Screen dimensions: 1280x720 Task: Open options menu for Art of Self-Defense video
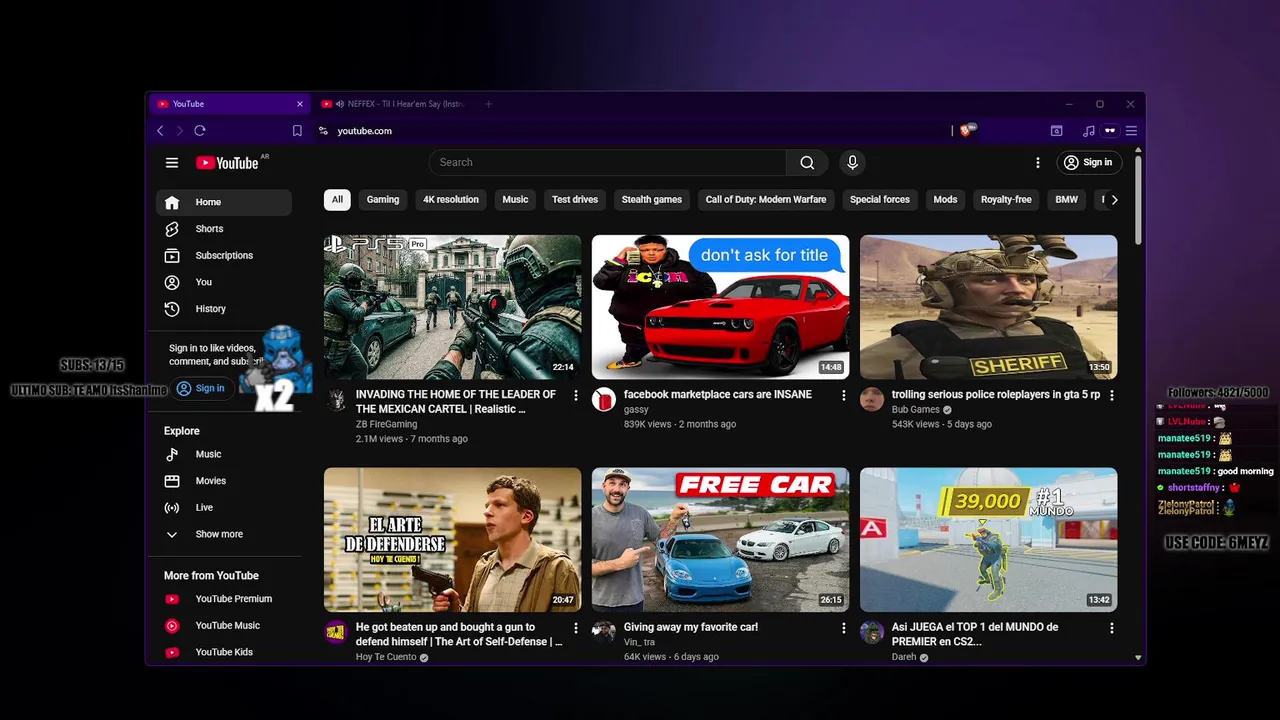click(x=575, y=629)
